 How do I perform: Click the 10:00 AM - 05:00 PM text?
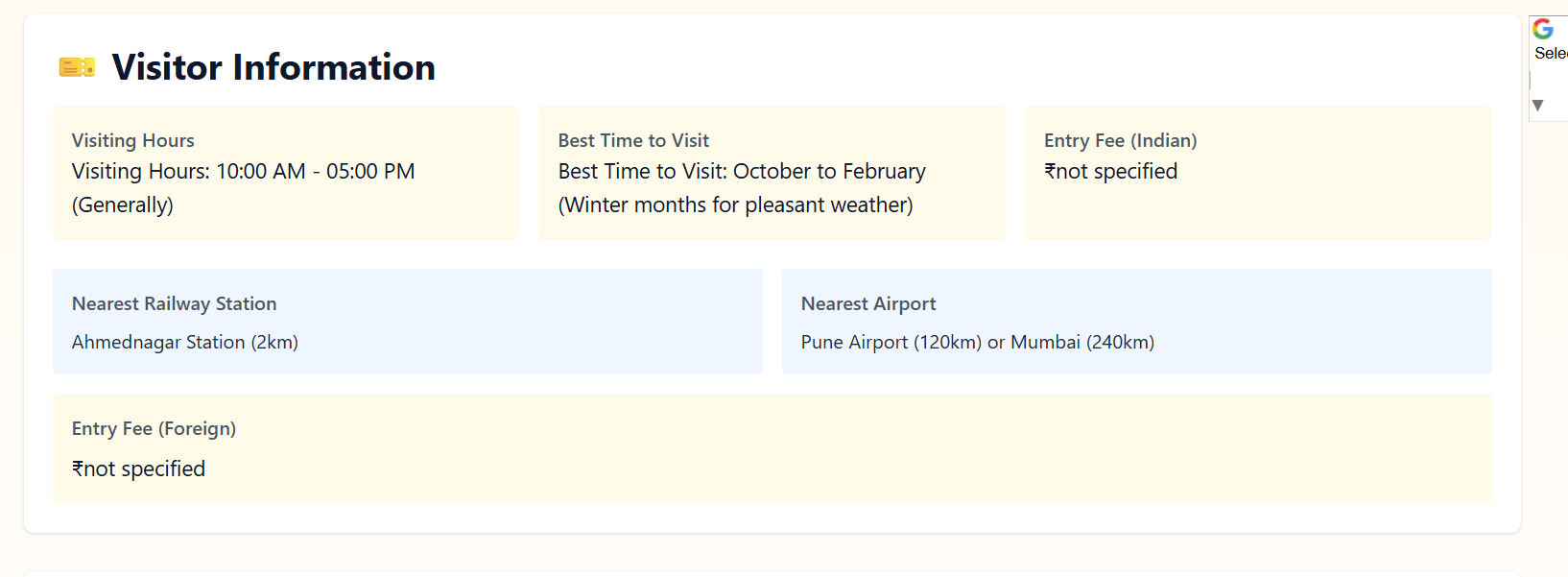point(316,172)
